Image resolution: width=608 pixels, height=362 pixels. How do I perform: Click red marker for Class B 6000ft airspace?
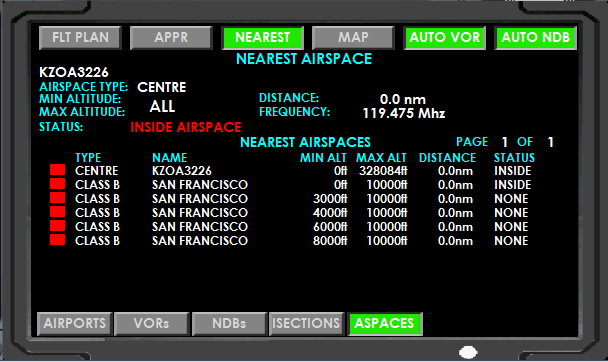pyautogui.click(x=57, y=226)
